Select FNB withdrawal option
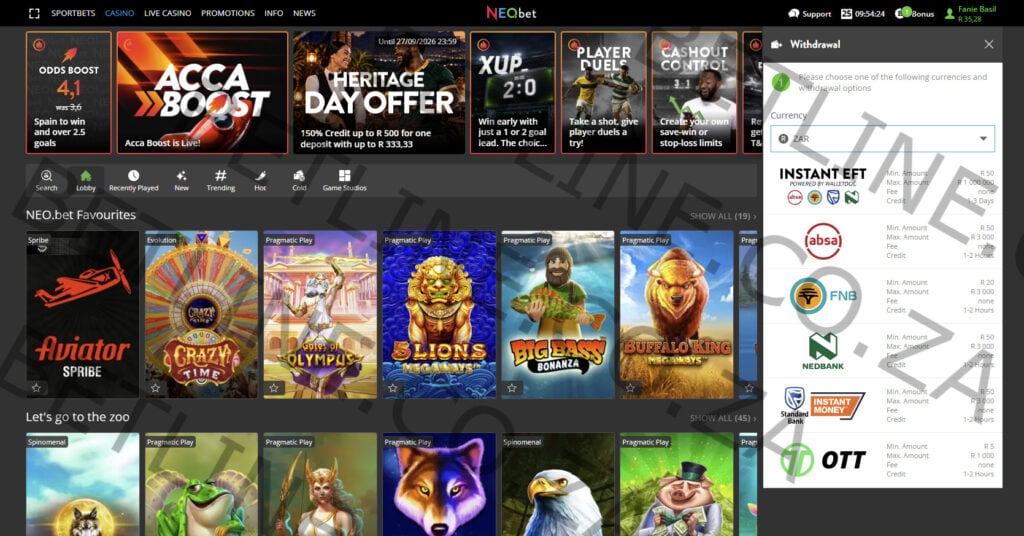This screenshot has width=1024, height=536. point(882,296)
